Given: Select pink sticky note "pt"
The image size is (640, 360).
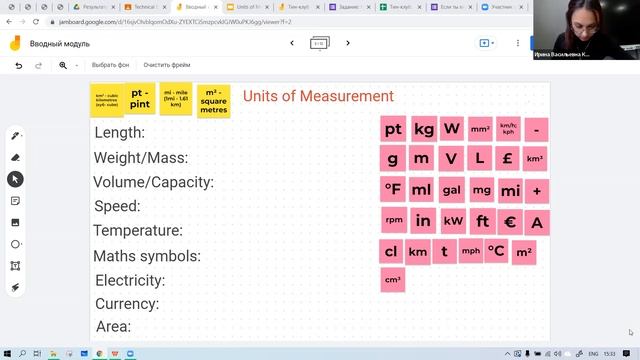Looking at the screenshot, I should click(x=393, y=129).
